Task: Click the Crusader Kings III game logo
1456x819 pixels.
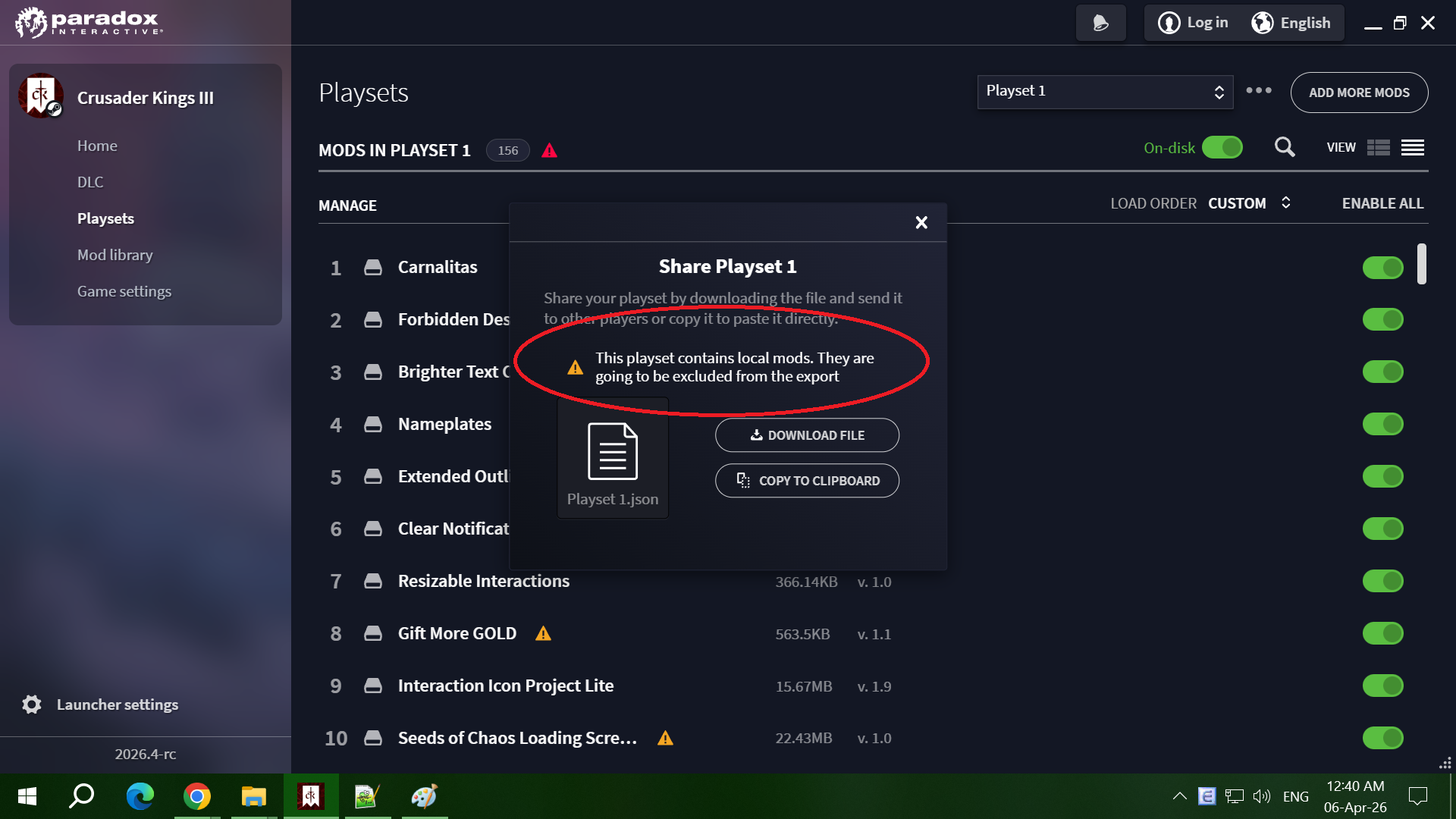Action: pyautogui.click(x=40, y=96)
